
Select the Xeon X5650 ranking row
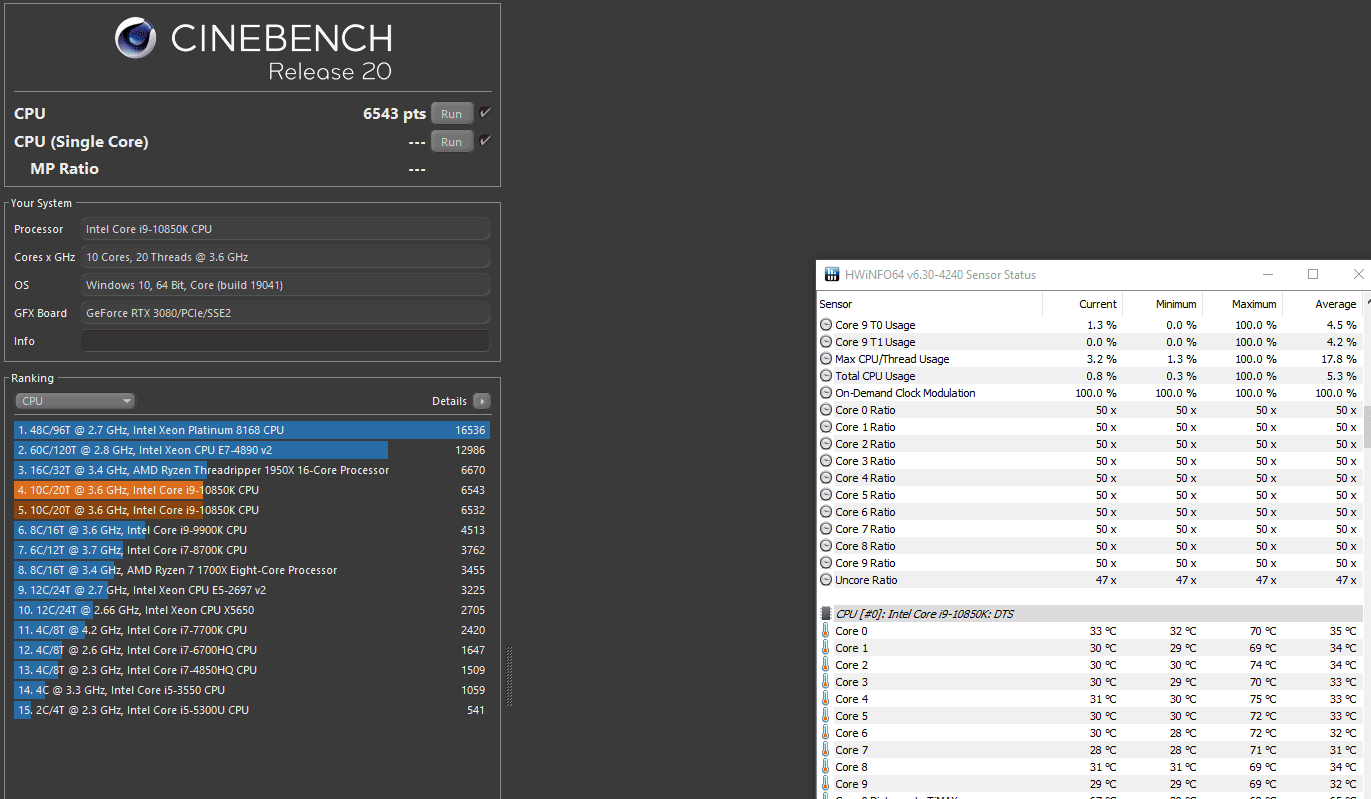[252, 610]
